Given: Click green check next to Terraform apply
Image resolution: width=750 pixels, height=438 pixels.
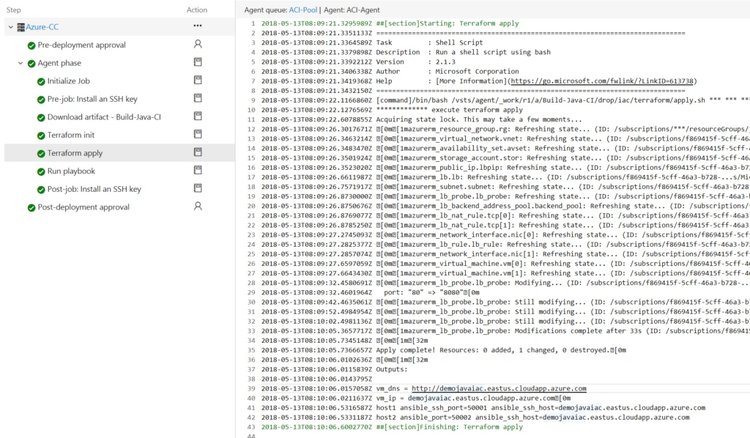Looking at the screenshot, I should click(41, 154).
